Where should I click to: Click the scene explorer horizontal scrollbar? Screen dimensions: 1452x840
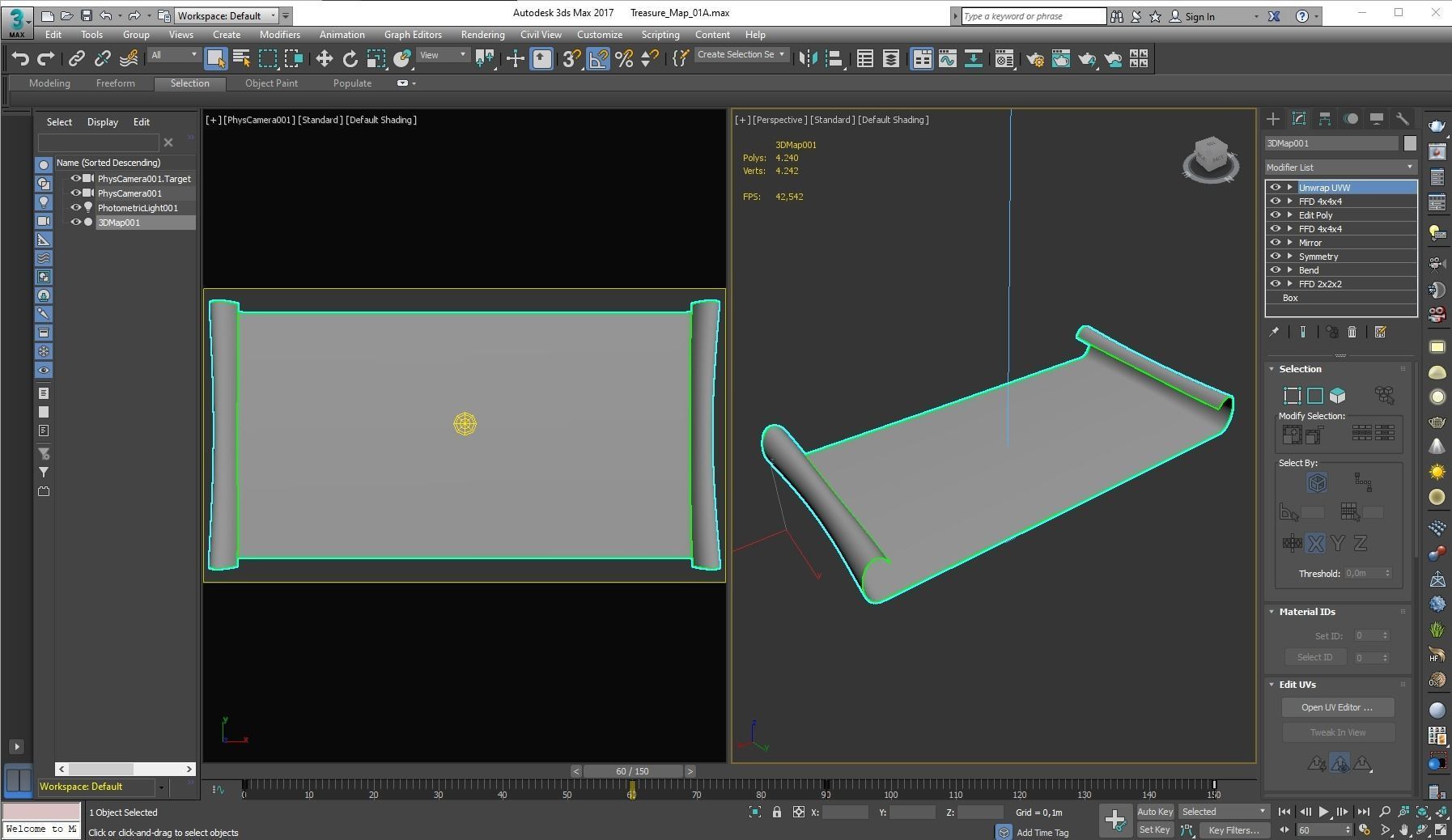click(x=125, y=769)
